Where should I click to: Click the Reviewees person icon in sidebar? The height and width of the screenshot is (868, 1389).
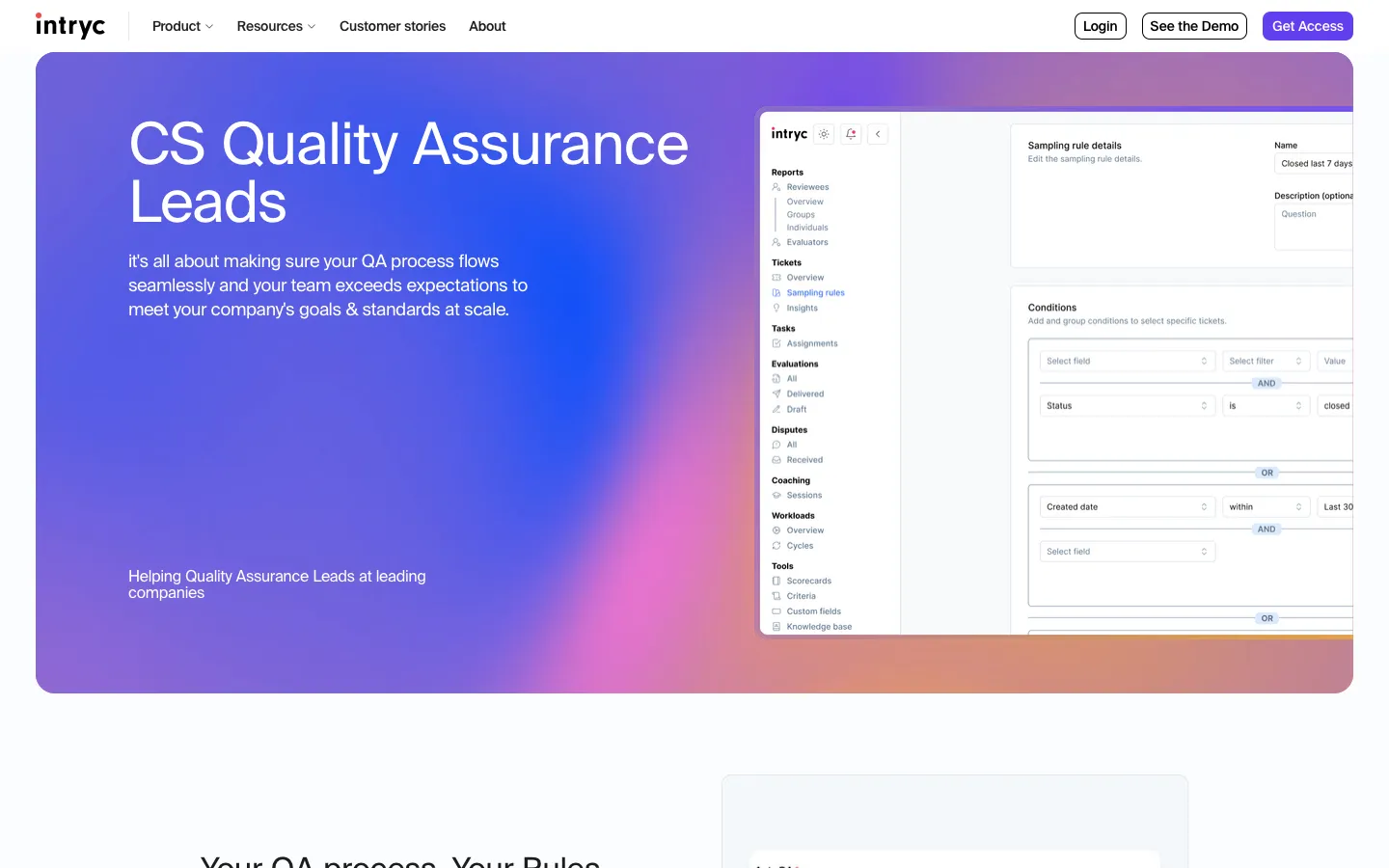tap(776, 187)
